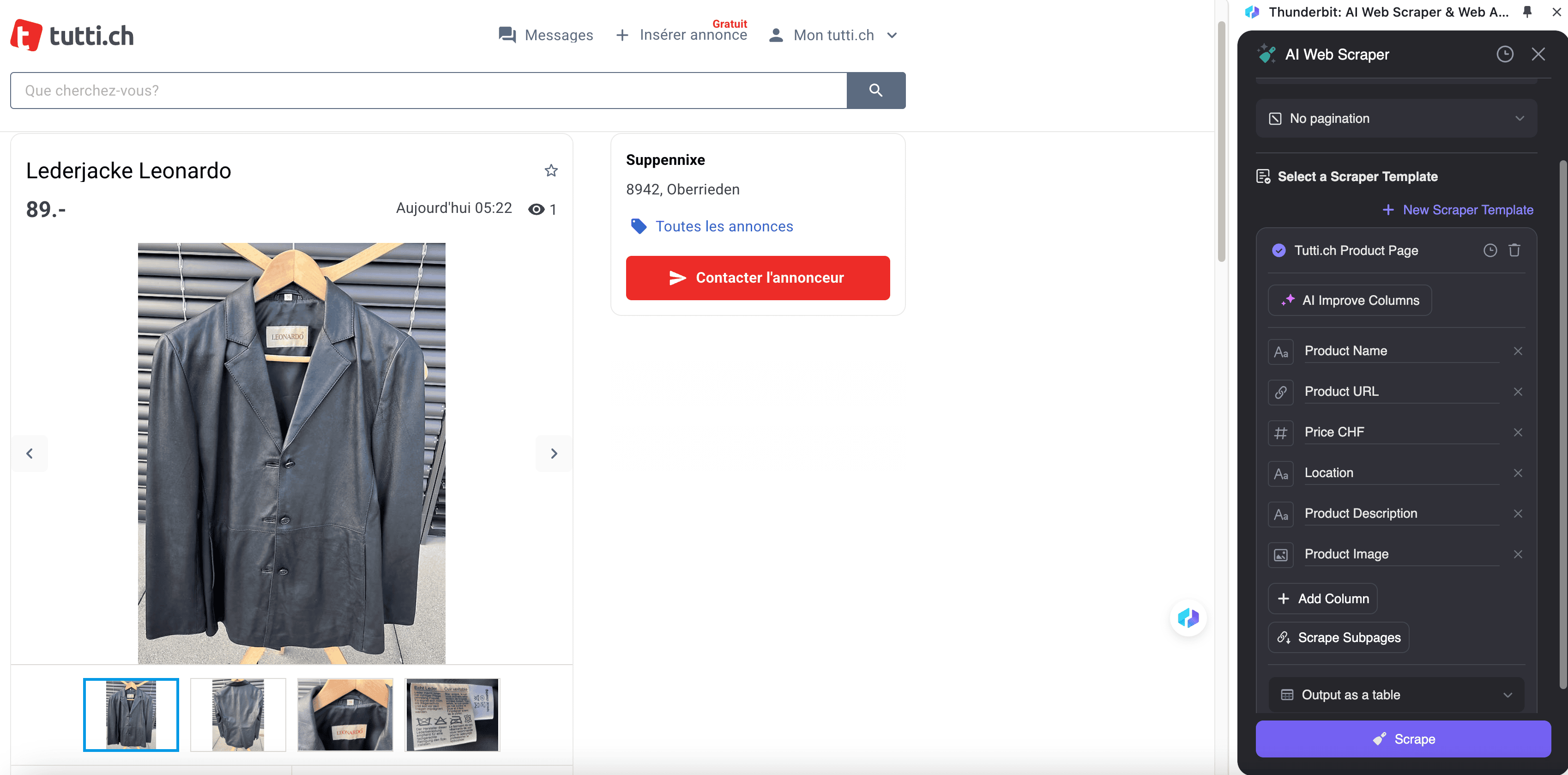The image size is (1568, 775).
Task: Open the scraper history clock icon
Action: pos(1504,54)
